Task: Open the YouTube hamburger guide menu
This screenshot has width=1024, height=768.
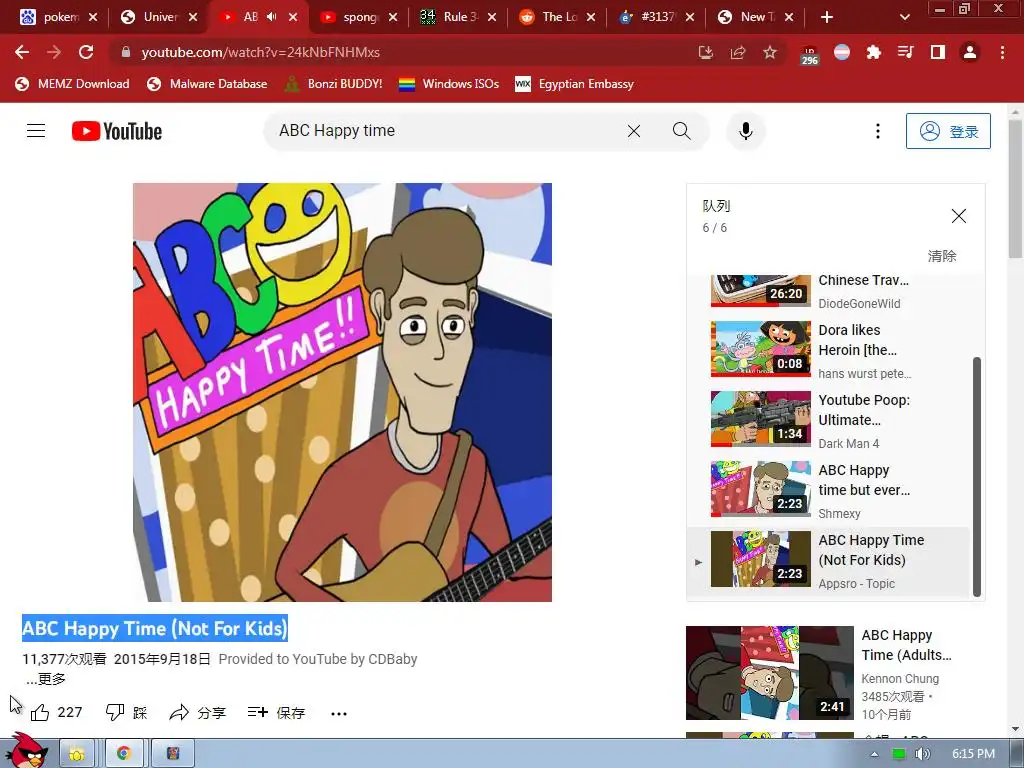Action: tap(36, 131)
